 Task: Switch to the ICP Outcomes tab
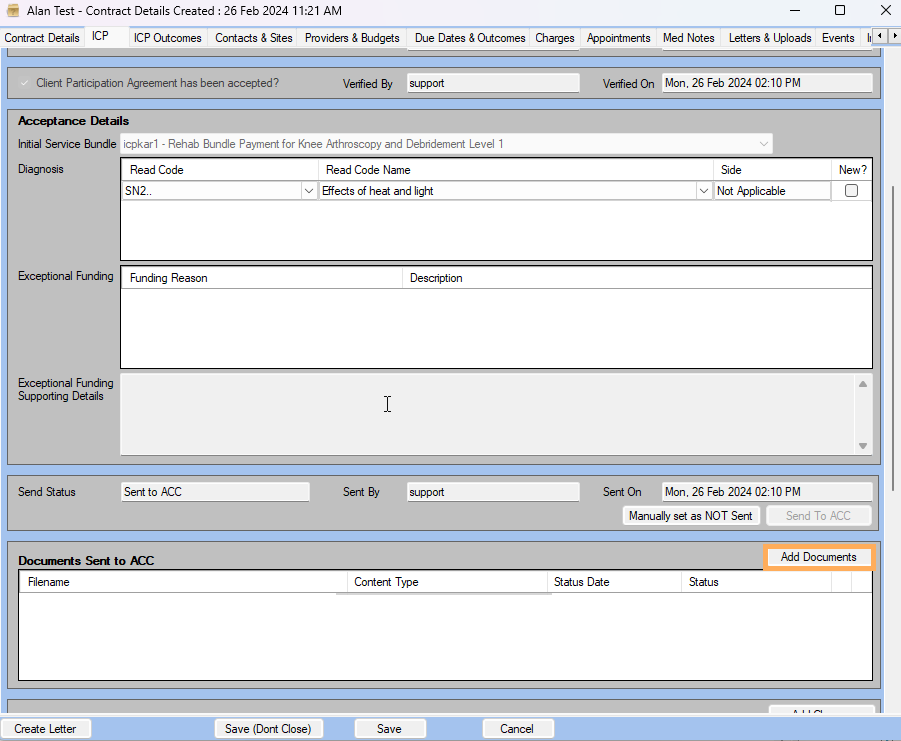click(x=167, y=38)
